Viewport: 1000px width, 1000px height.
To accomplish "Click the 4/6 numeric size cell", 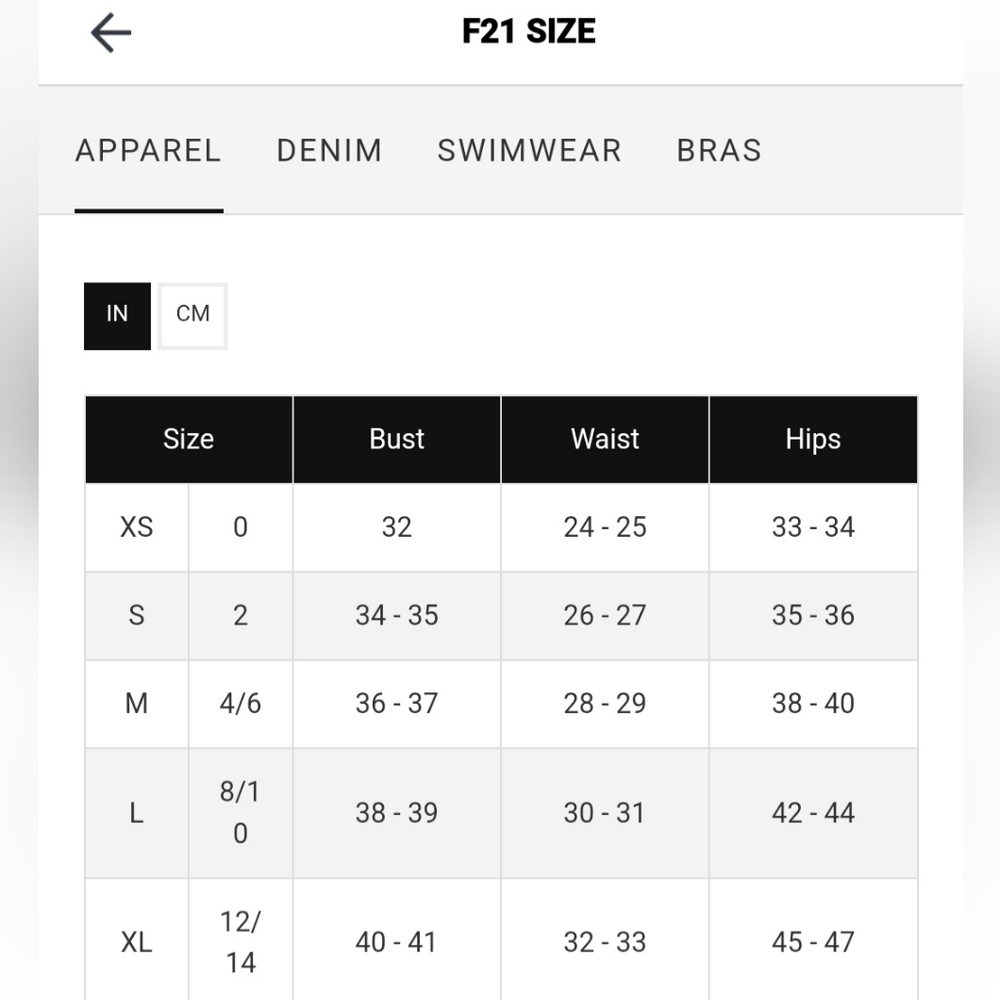I will pyautogui.click(x=240, y=703).
